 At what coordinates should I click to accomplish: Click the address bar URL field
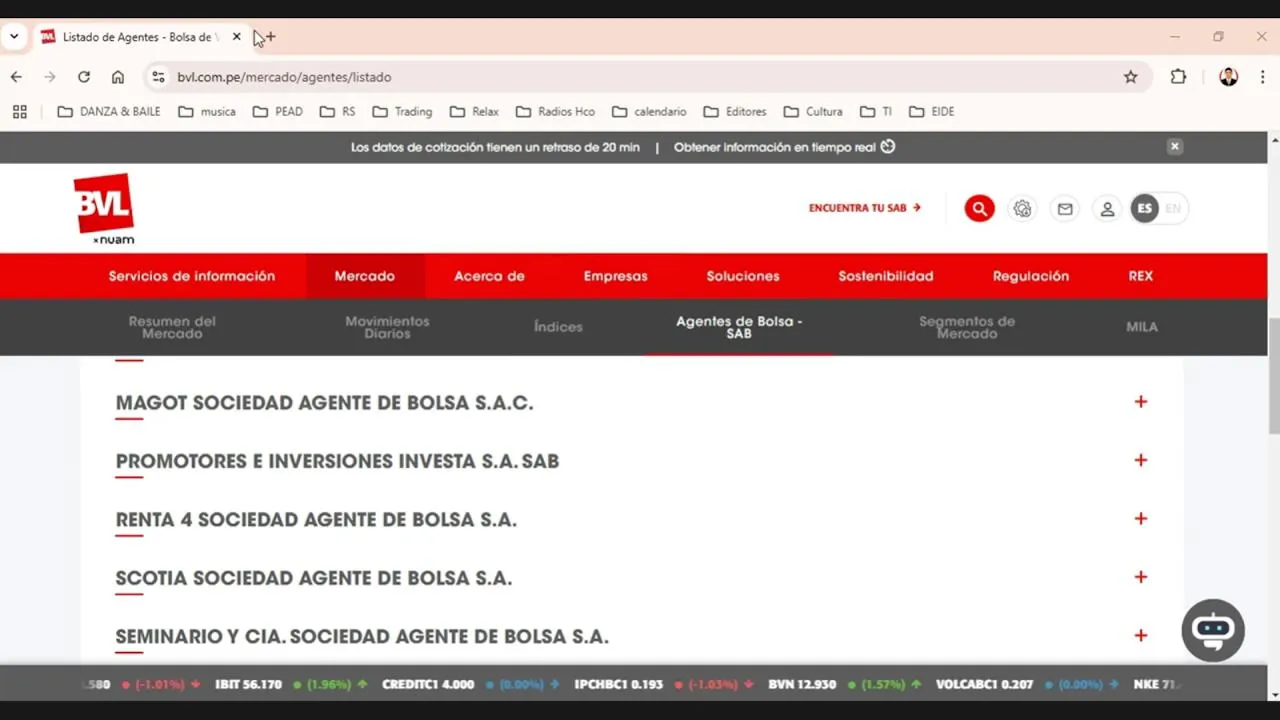[x=640, y=77]
